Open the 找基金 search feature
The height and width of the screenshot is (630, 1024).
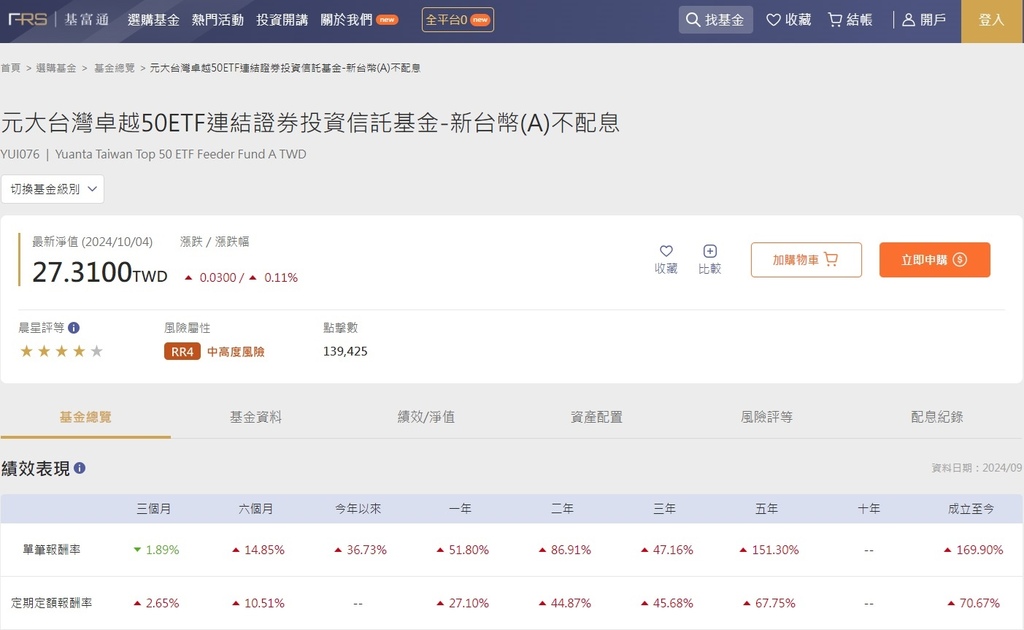[x=715, y=20]
